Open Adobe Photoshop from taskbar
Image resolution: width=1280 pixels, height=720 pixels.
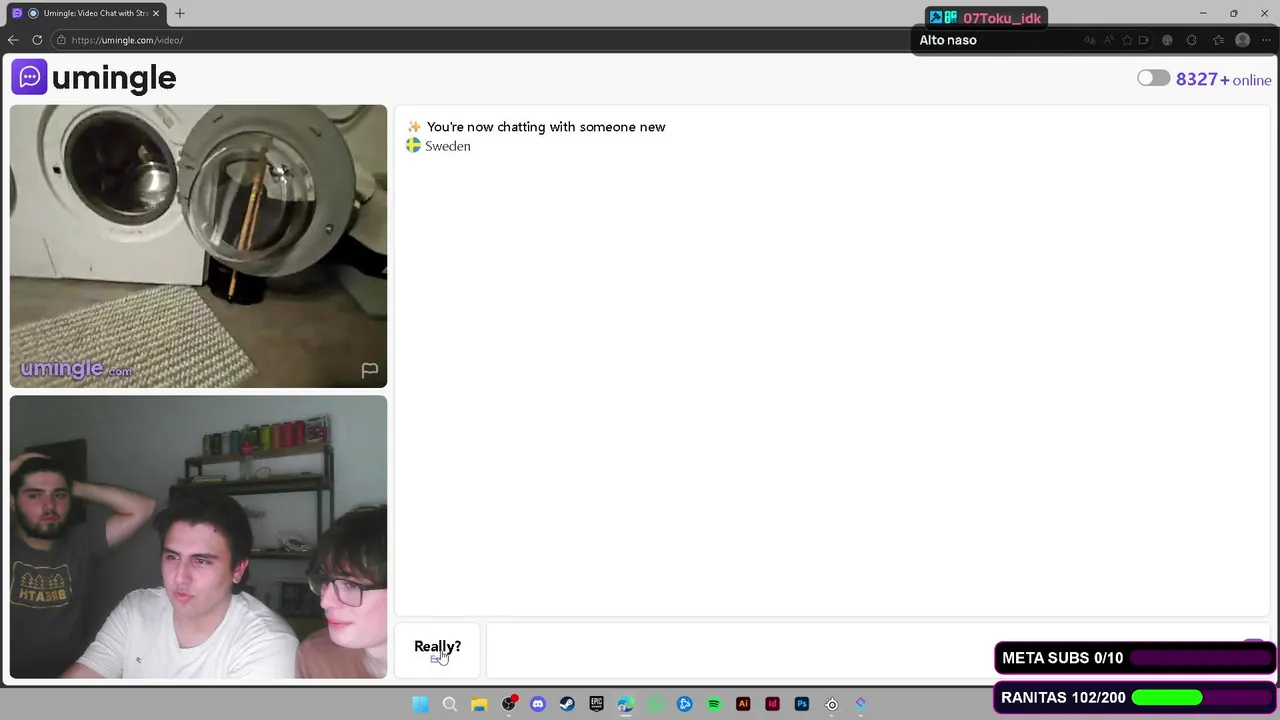pos(802,704)
